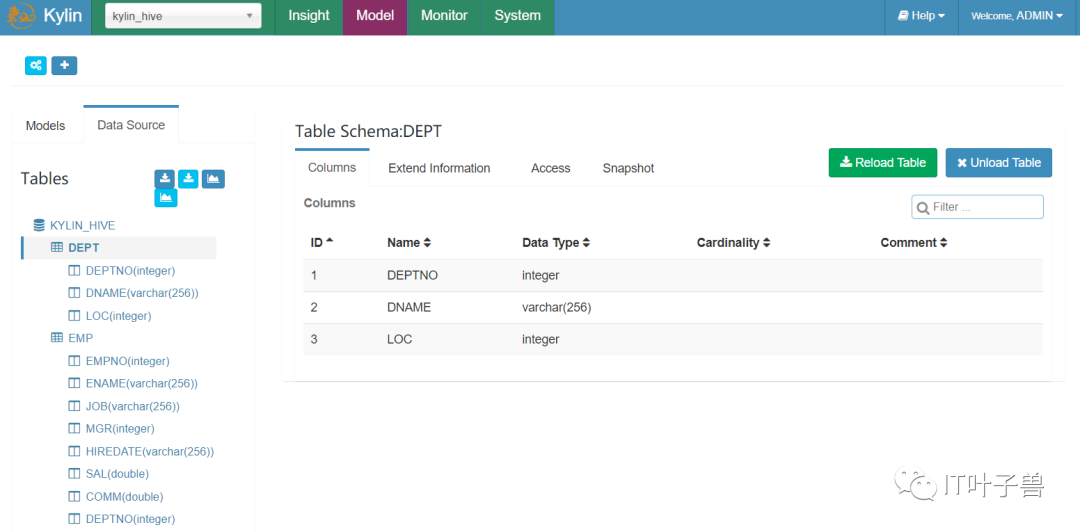This screenshot has width=1080, height=532.
Task: Open the kylin_hive project dropdown
Action: tap(183, 16)
